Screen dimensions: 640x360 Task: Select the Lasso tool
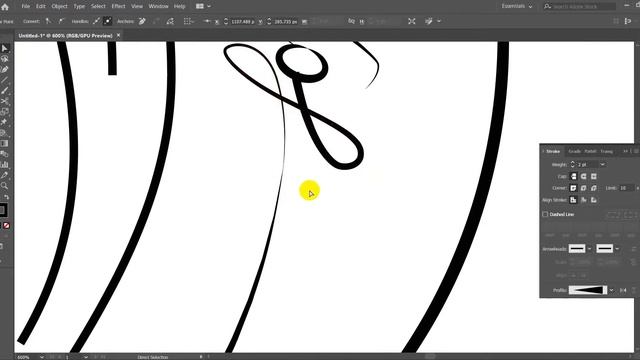pos(4,59)
